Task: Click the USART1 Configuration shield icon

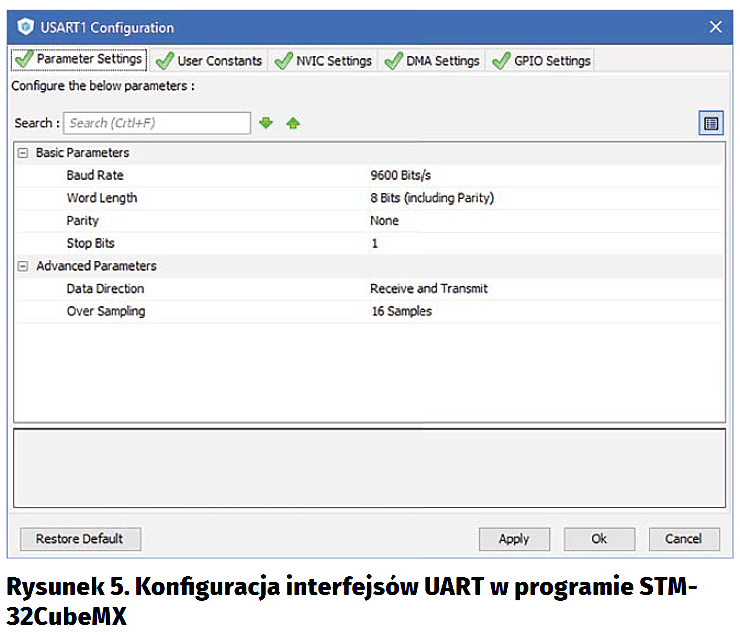Action: click(27, 27)
